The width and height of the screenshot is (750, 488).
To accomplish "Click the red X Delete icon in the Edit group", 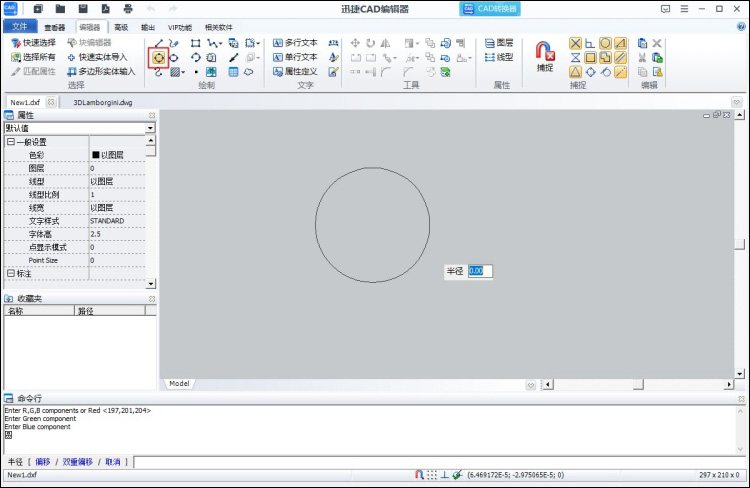I will (657, 43).
